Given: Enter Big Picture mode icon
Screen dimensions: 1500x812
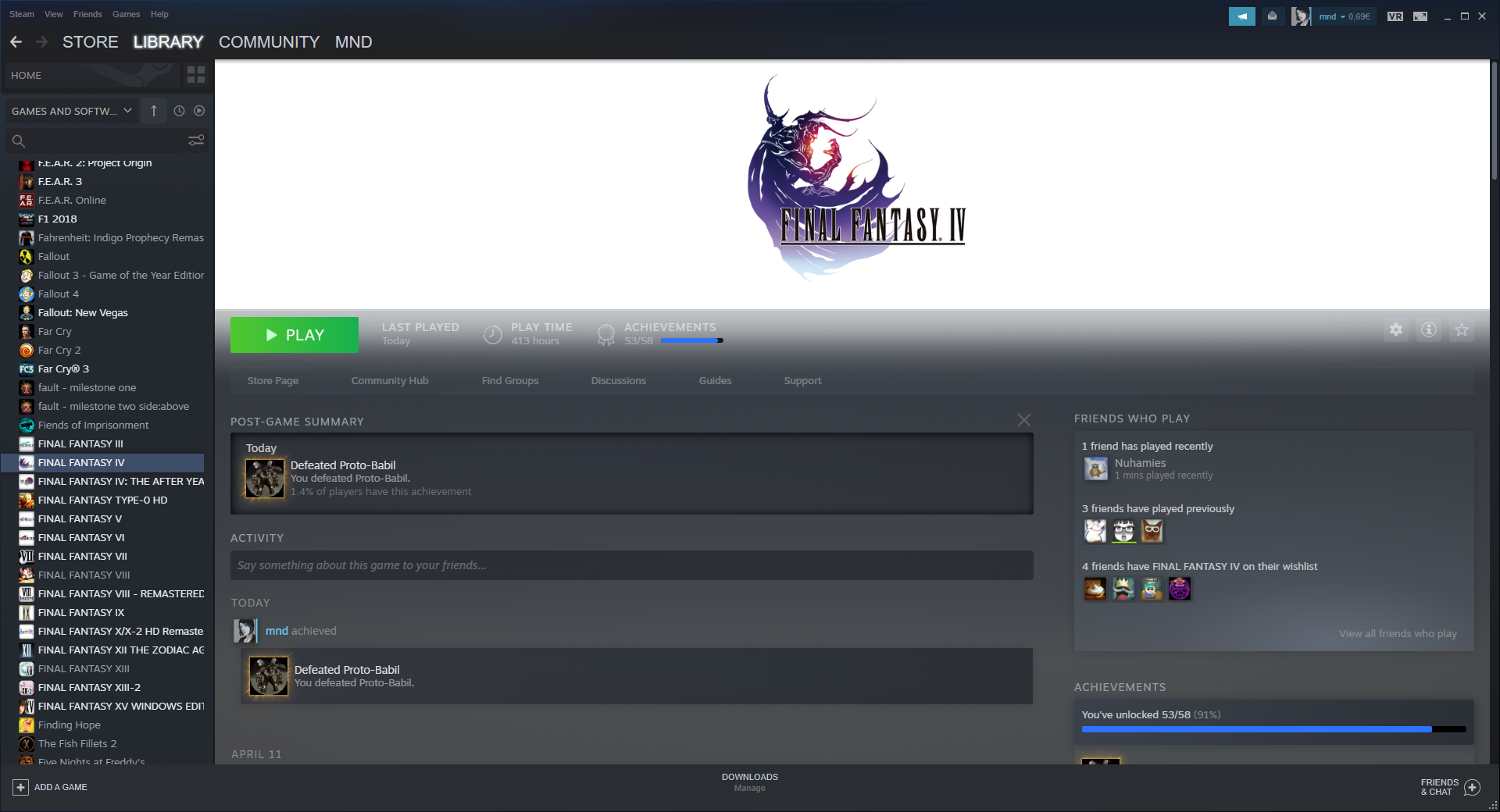Looking at the screenshot, I should [1420, 16].
